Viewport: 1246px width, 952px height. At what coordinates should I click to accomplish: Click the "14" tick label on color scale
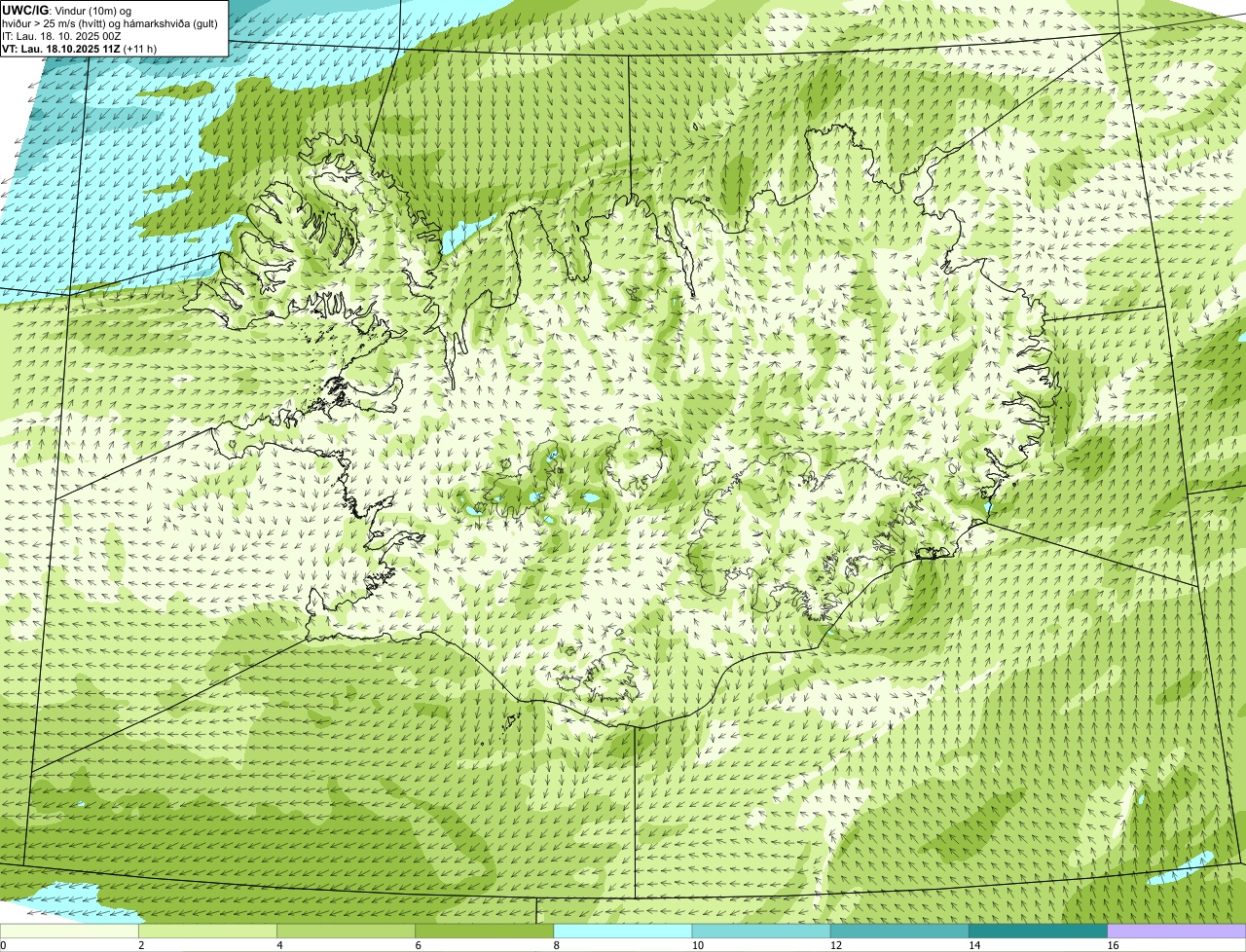974,945
